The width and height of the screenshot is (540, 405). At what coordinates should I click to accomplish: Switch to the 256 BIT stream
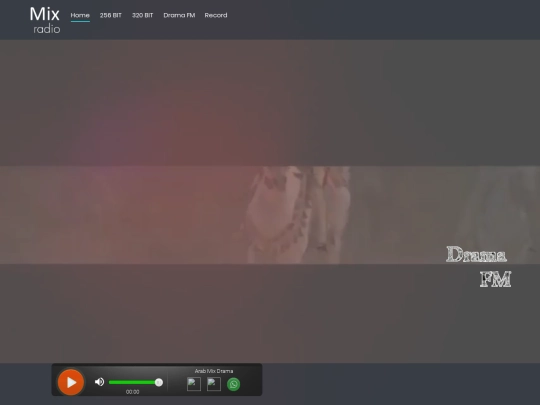tap(111, 15)
